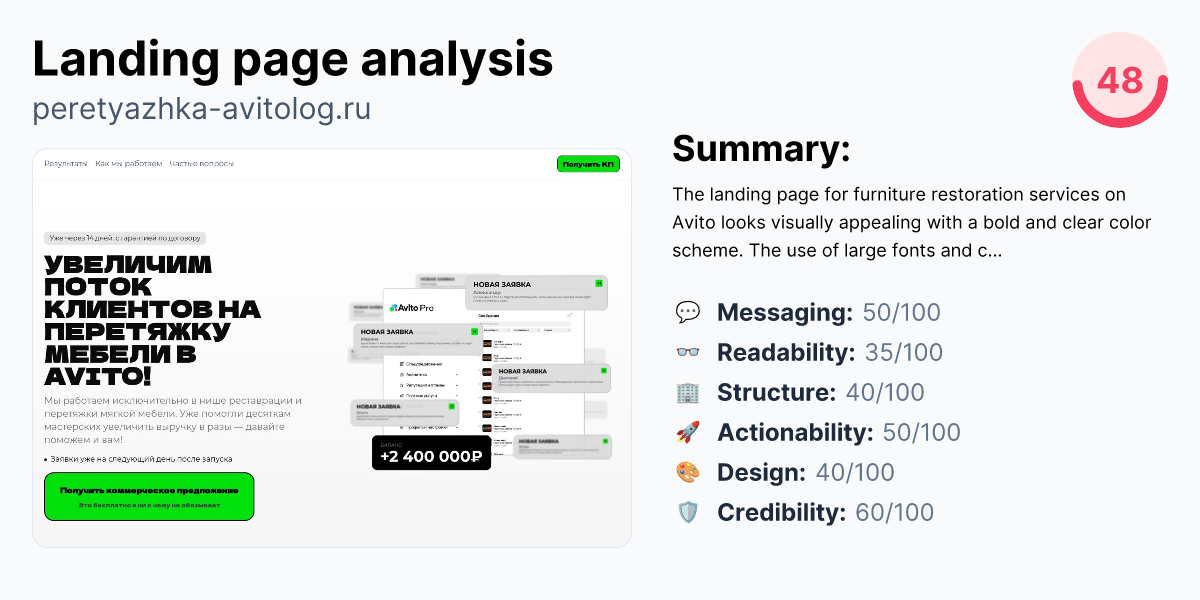This screenshot has height=600, width=1200.
Task: Click the Получить КП button
Action: (588, 163)
